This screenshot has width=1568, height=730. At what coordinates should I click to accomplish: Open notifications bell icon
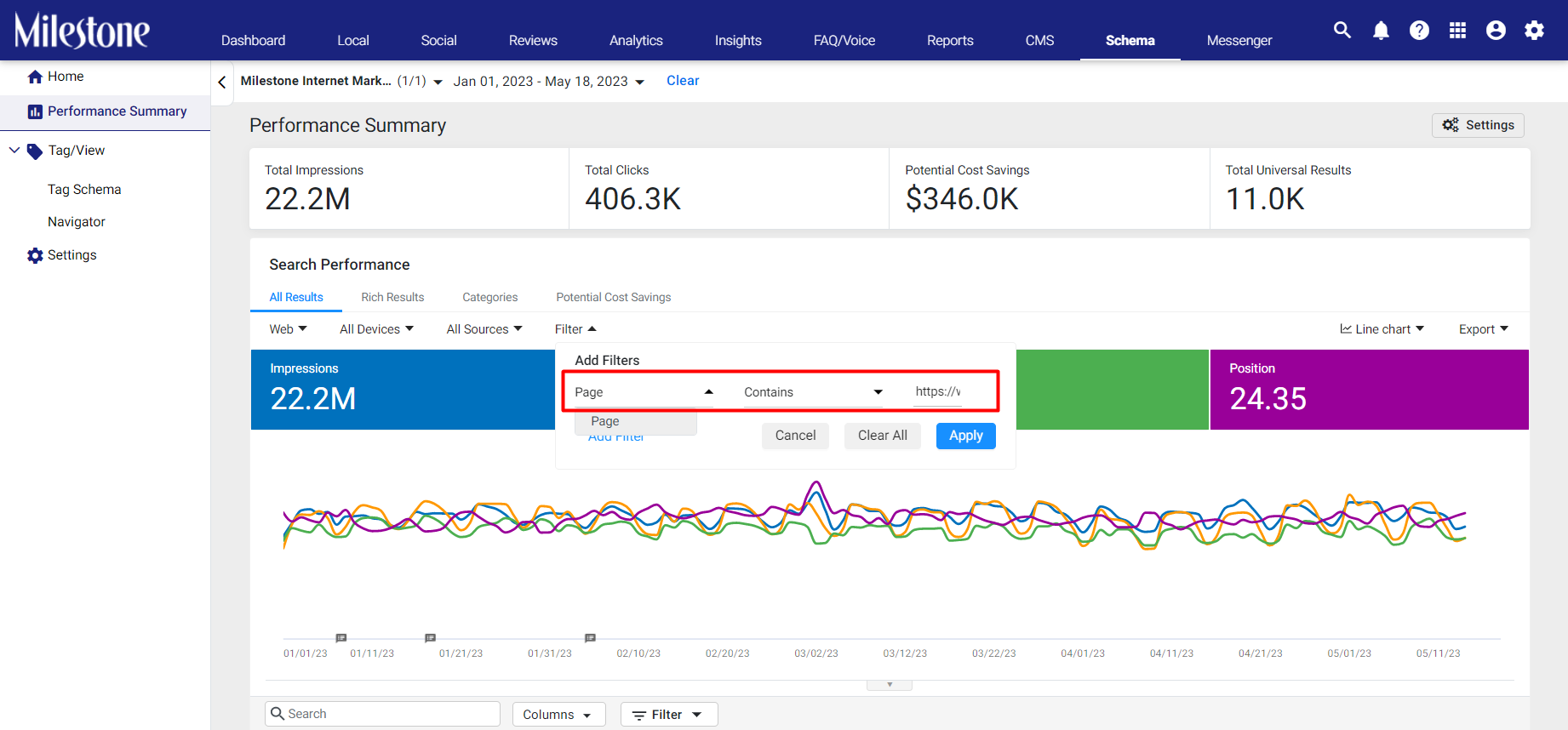coord(1381,31)
